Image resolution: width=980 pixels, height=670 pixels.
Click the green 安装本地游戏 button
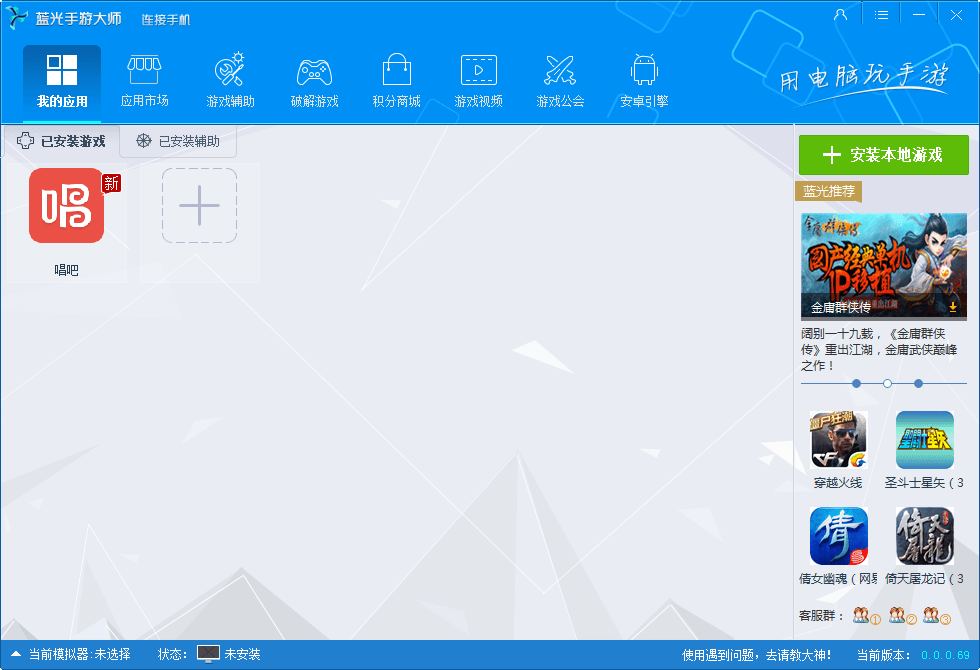pos(884,156)
